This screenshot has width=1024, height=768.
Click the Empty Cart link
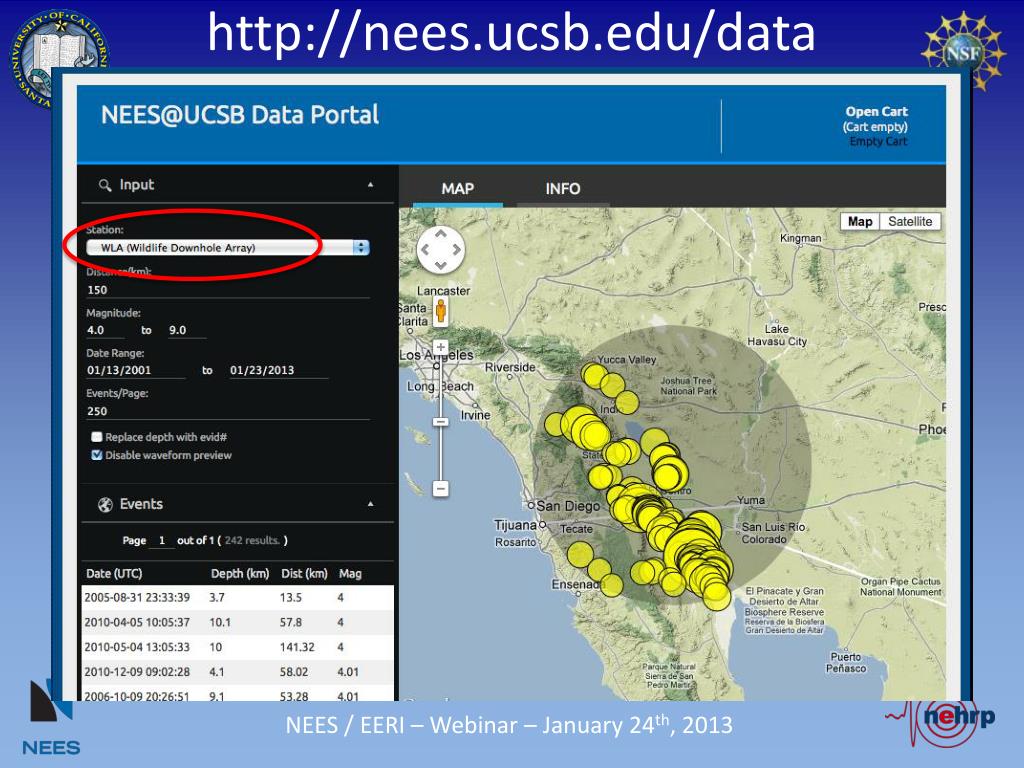click(x=878, y=141)
